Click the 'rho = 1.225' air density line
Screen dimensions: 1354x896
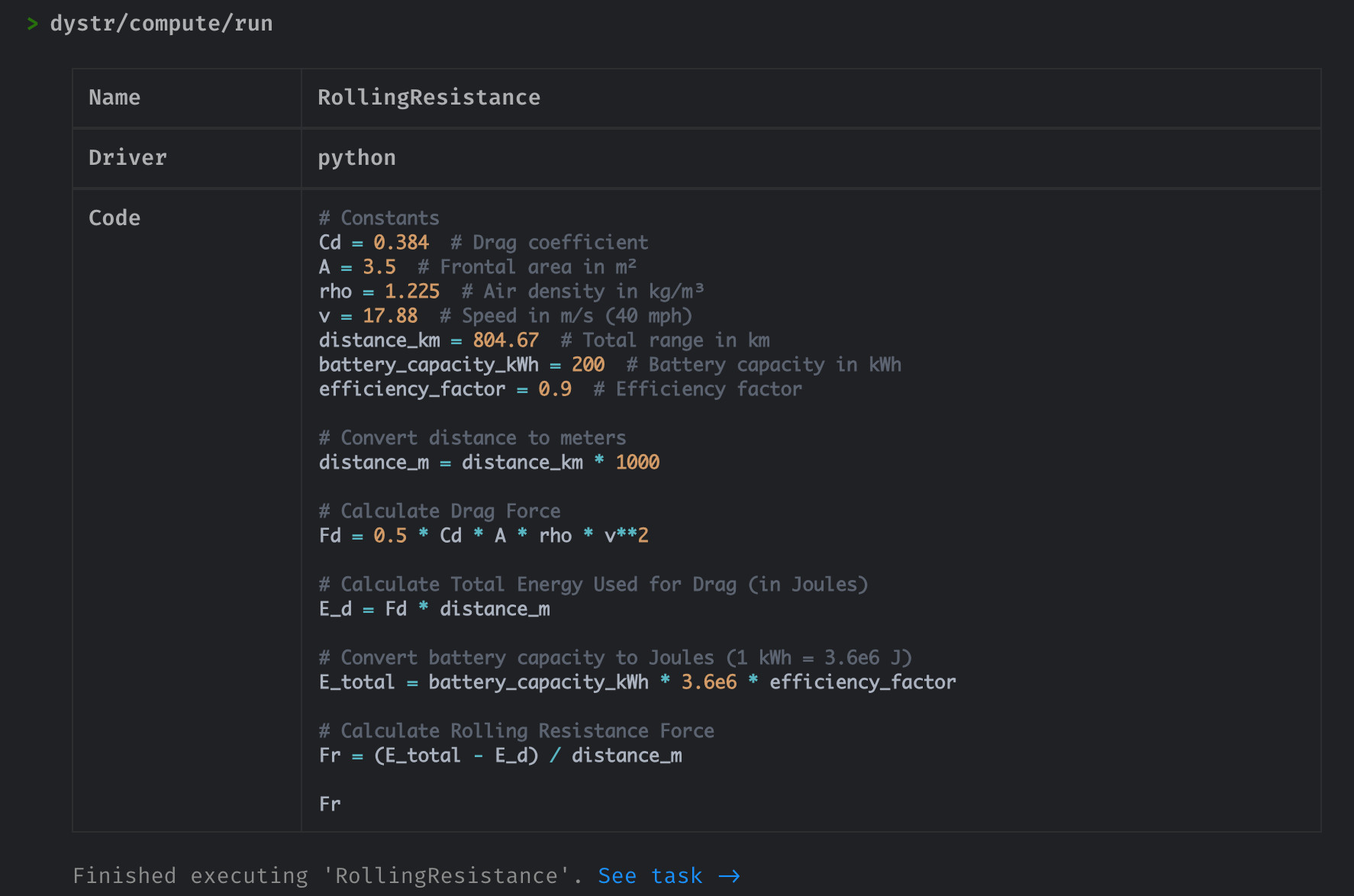[x=511, y=292]
